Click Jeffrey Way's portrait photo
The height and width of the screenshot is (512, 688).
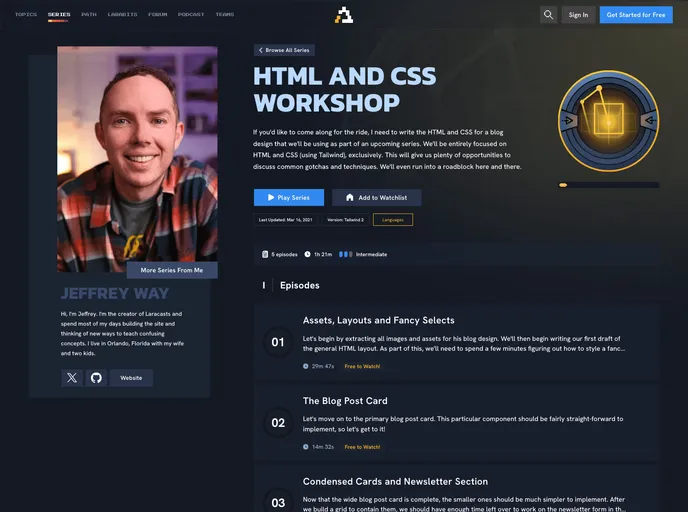(137, 159)
